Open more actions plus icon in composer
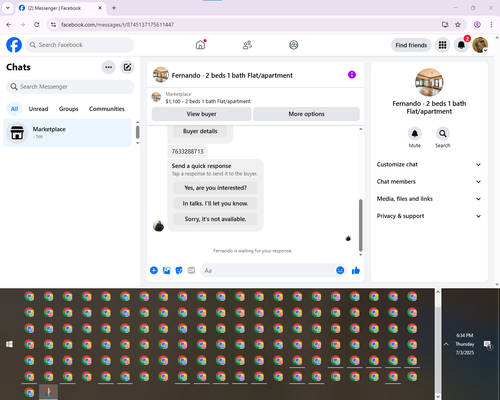 [154, 270]
